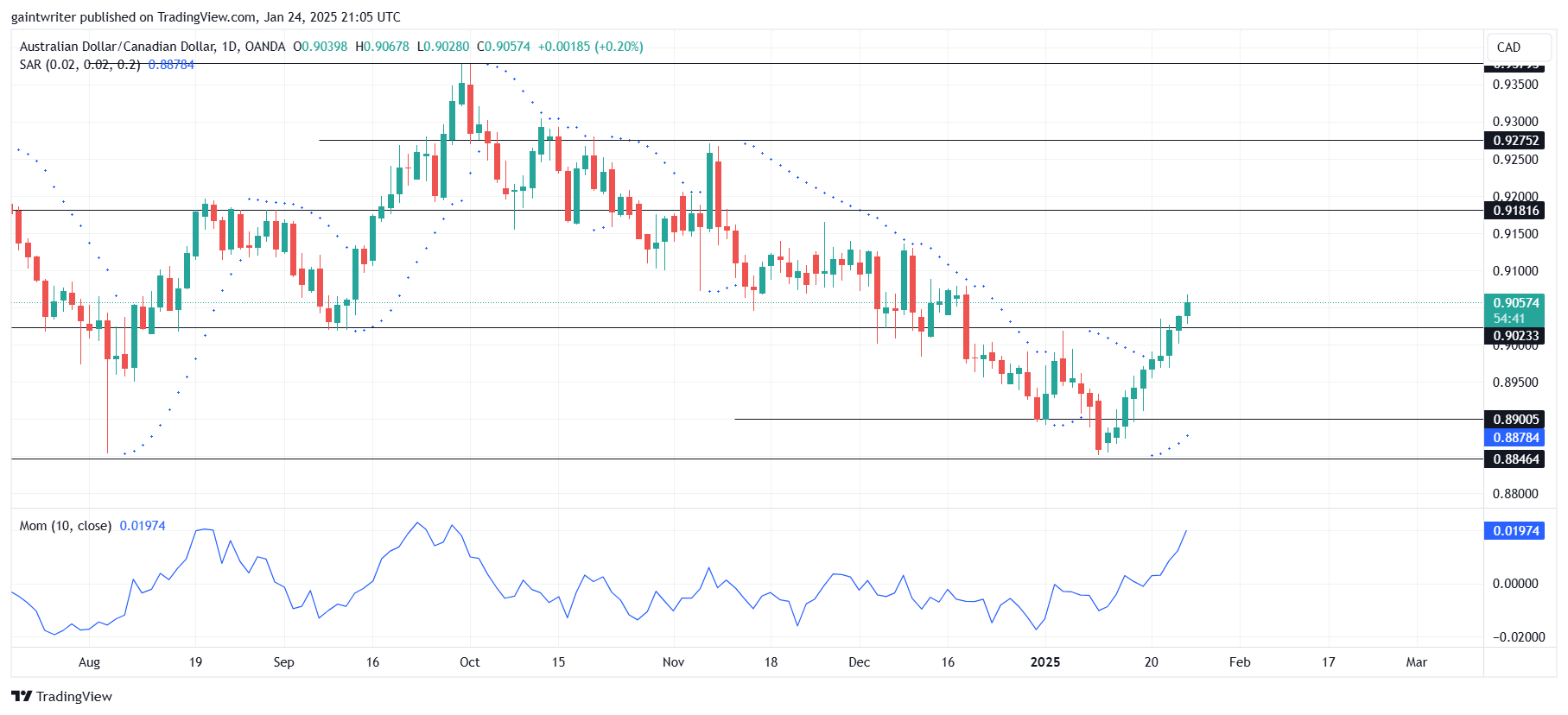Open the CAD currency selector
This screenshot has height=715, width=1568.
tap(1519, 47)
